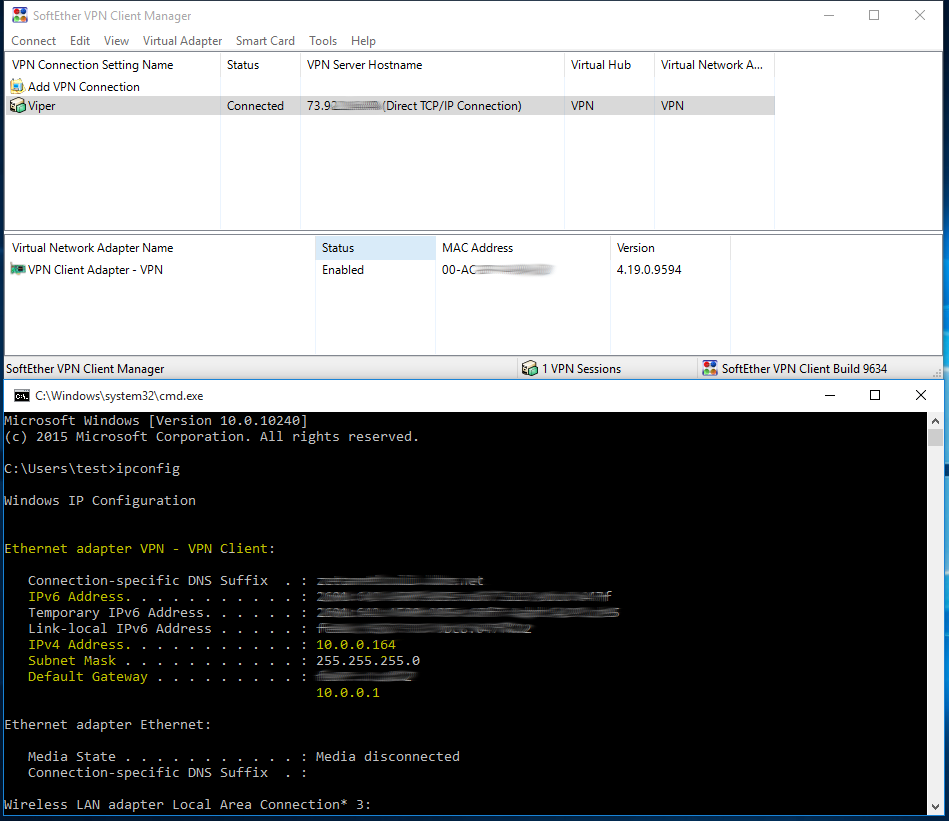Click Ethernet adapter VPN - VPN Client heading
The height and width of the screenshot is (821, 949).
pos(140,549)
